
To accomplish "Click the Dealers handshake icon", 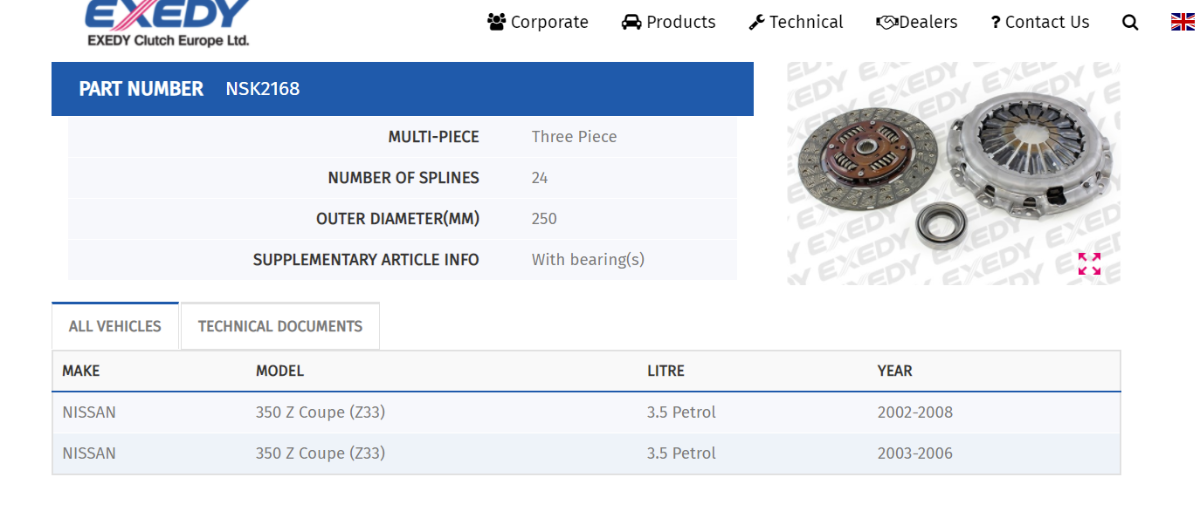I will click(886, 22).
